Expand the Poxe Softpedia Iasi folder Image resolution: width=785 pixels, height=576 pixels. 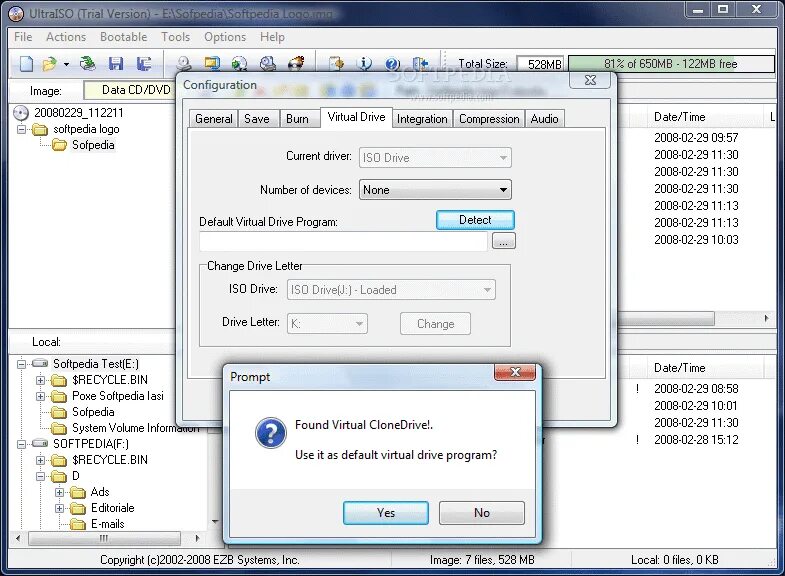41,396
